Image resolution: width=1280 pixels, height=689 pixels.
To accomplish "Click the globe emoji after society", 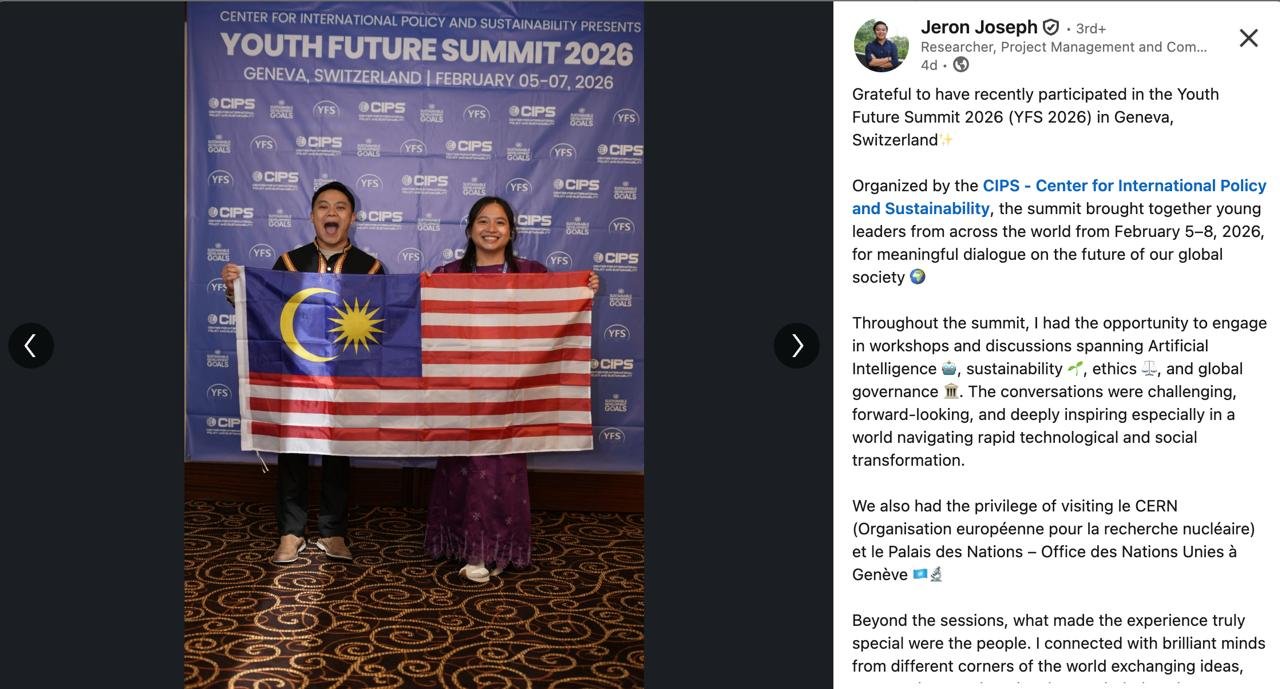I will [917, 277].
